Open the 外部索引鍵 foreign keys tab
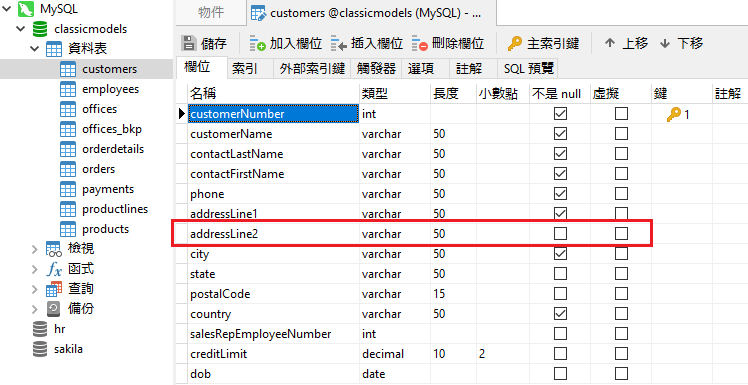 (312, 69)
